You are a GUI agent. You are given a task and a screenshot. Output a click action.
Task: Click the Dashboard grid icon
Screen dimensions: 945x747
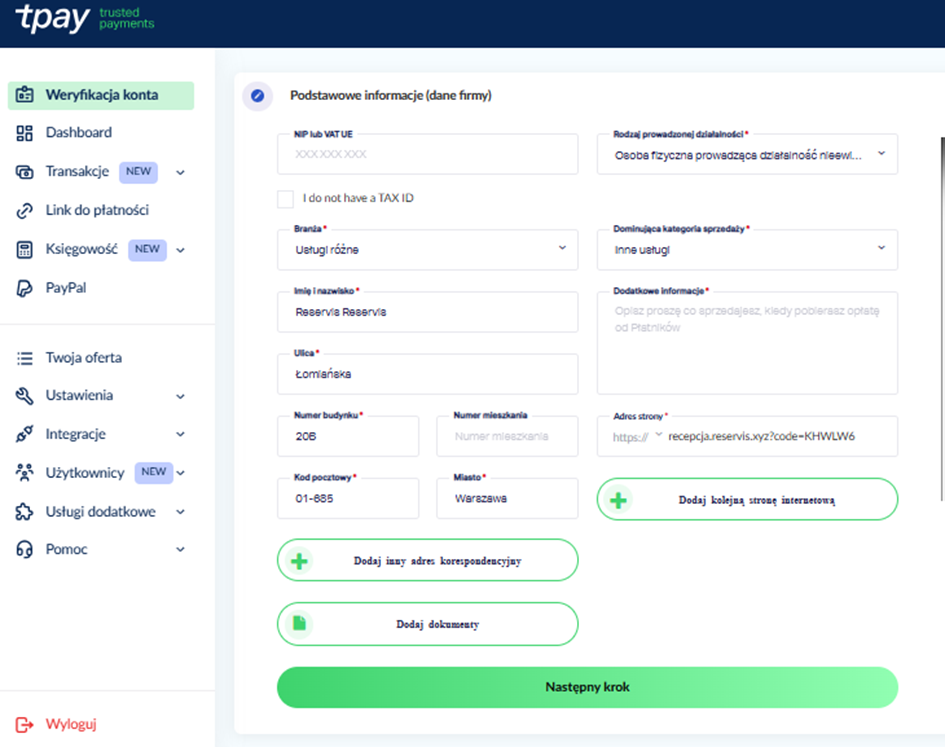coord(25,133)
